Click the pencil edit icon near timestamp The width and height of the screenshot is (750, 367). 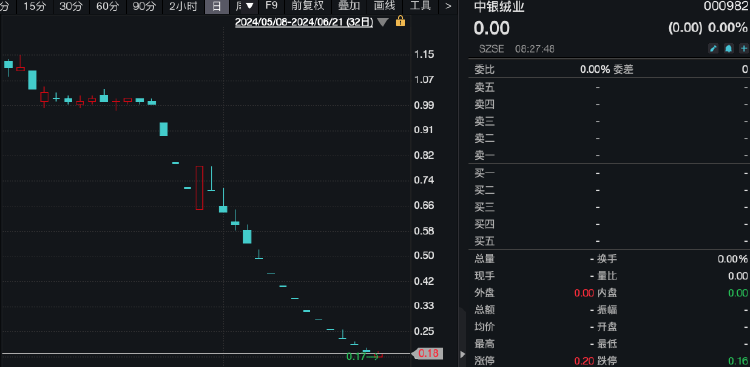(713, 49)
